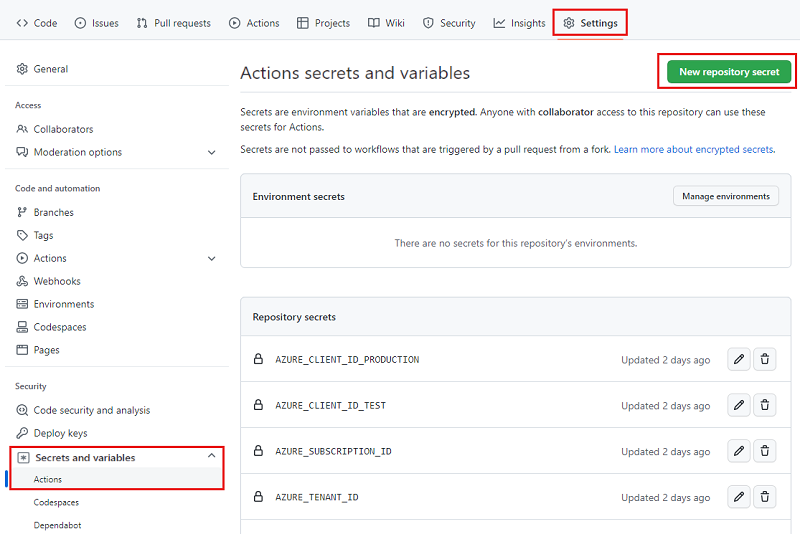Edit AZURE_CLIENT_ID_TEST secret pencil icon
Screen dimensions: 800x534
738,405
